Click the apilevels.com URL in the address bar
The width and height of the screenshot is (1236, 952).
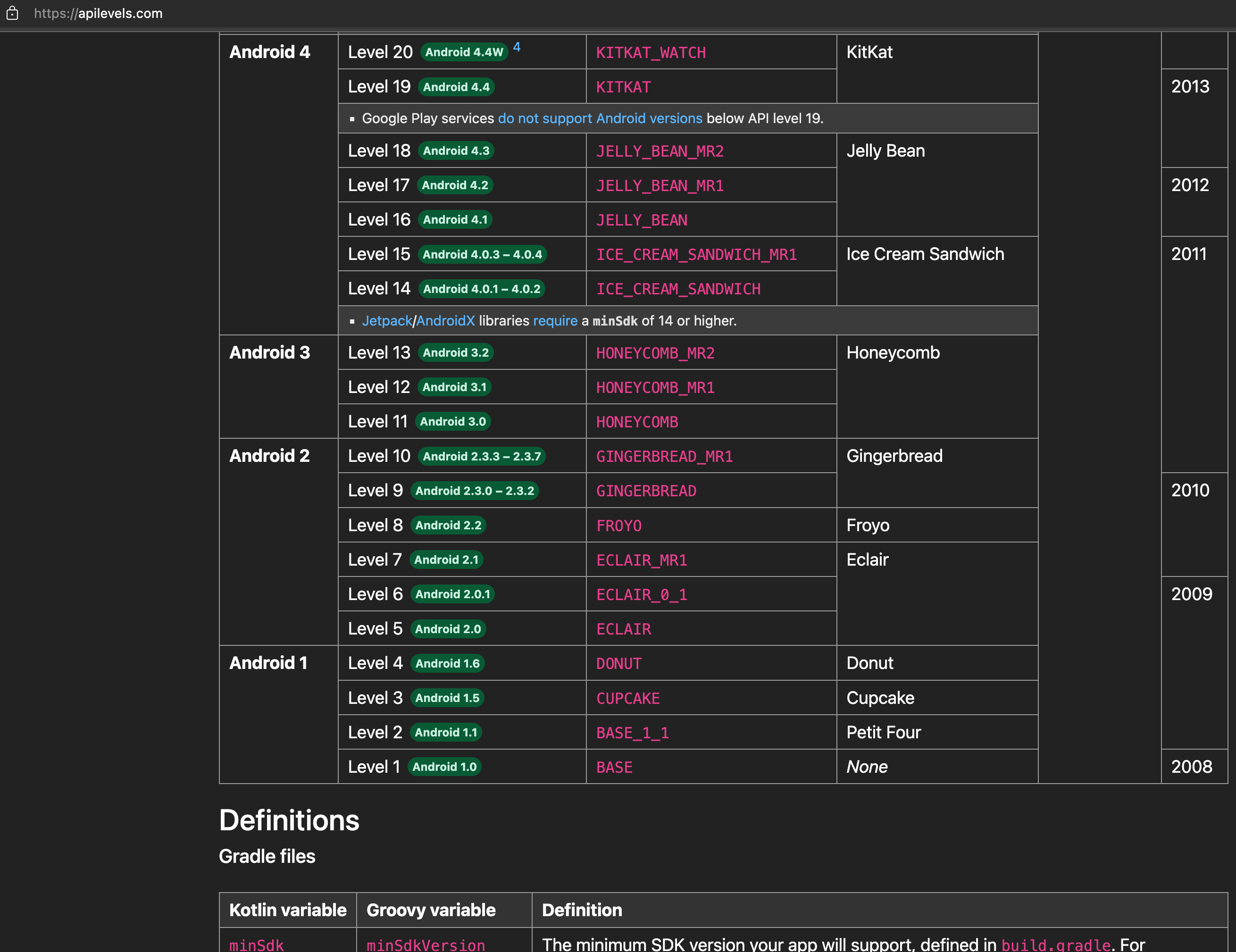(98, 14)
